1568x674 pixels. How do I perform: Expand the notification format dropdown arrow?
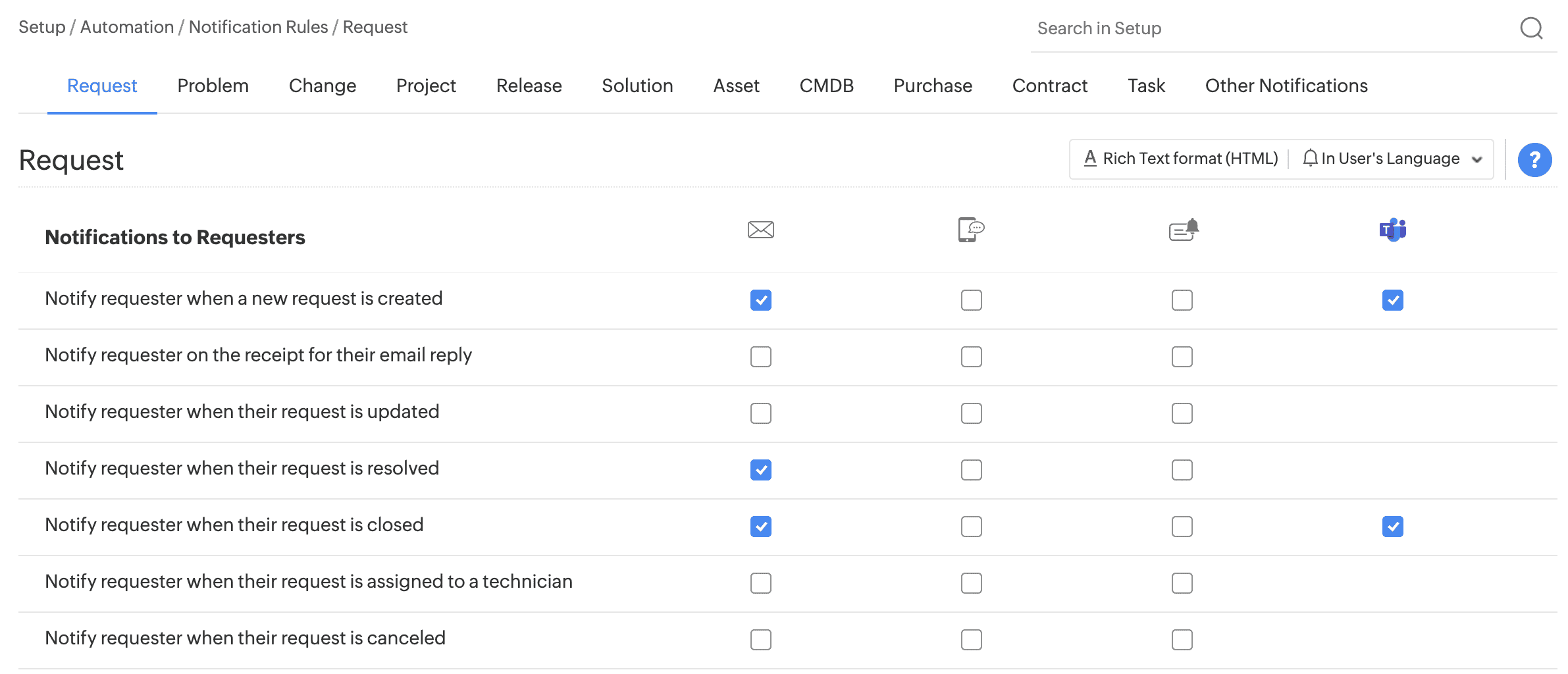coord(1477,160)
